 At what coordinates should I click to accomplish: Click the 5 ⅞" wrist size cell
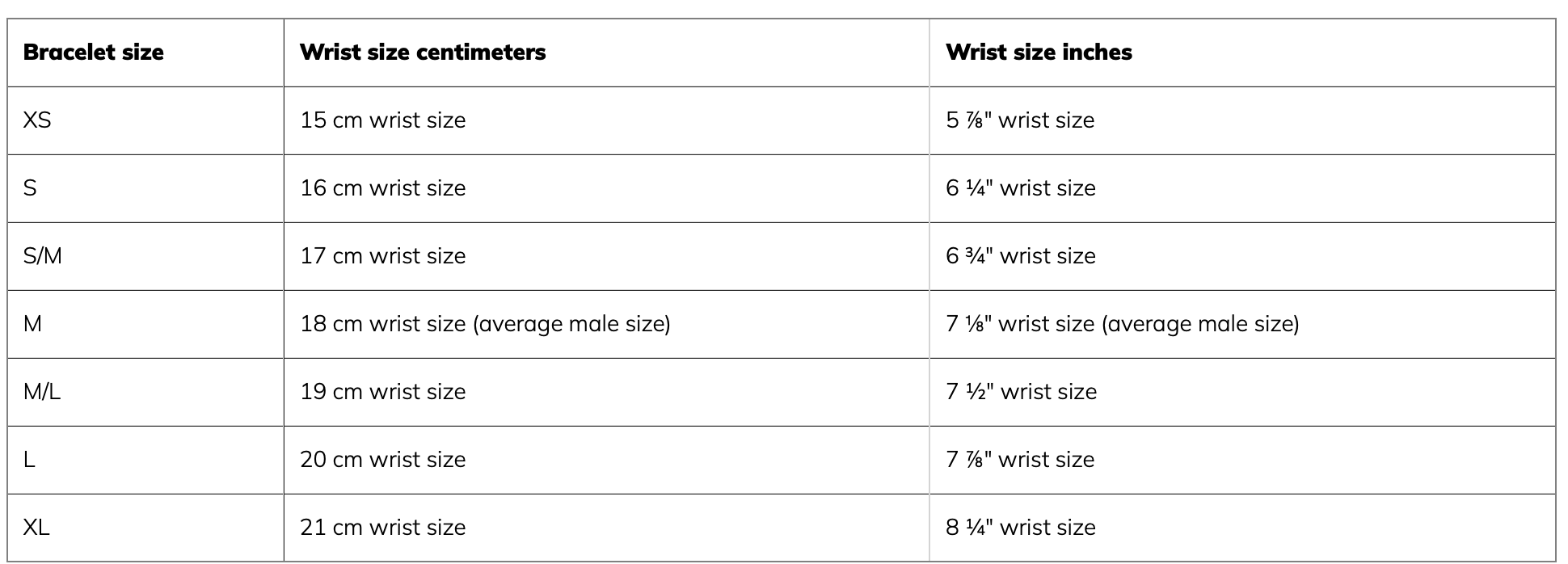click(1020, 120)
